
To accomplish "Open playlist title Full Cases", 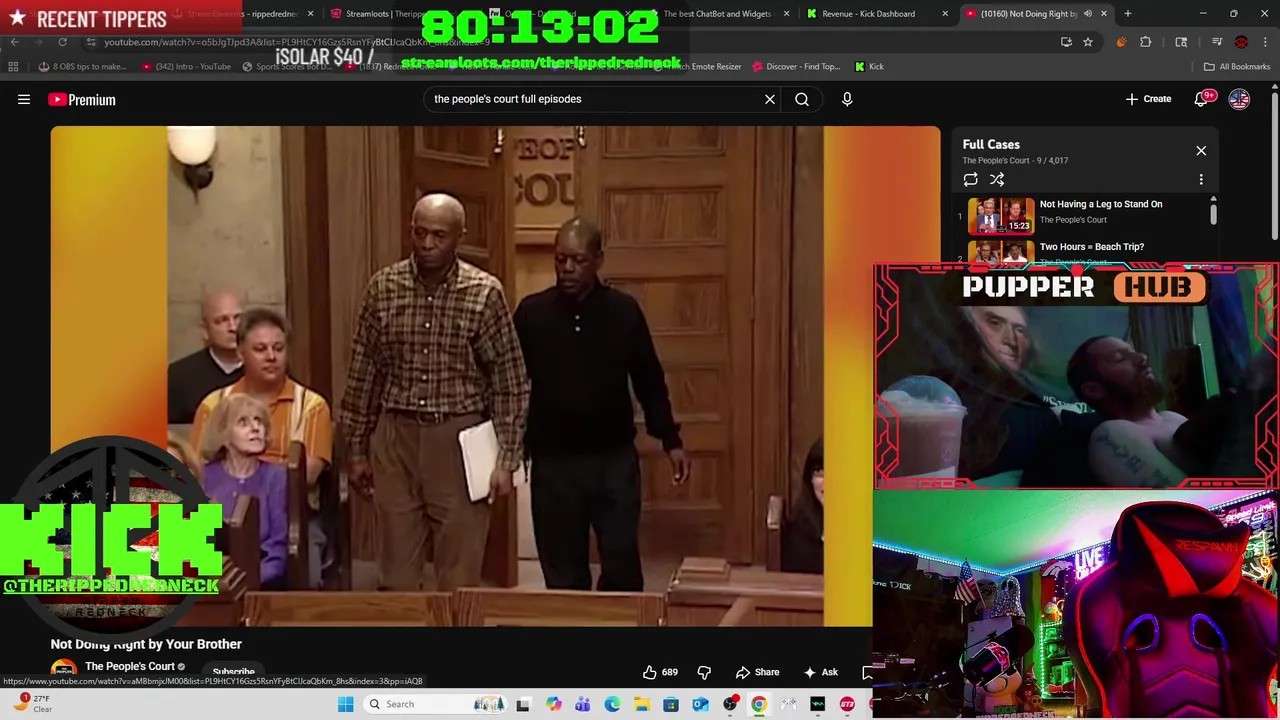I will [x=991, y=144].
